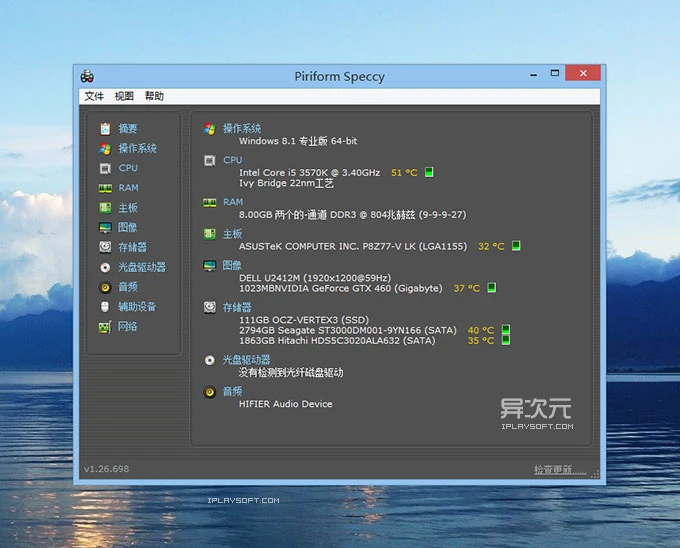Screen dimensions: 680x548
Task: Open the 视图 menu
Action: pyautogui.click(x=124, y=97)
